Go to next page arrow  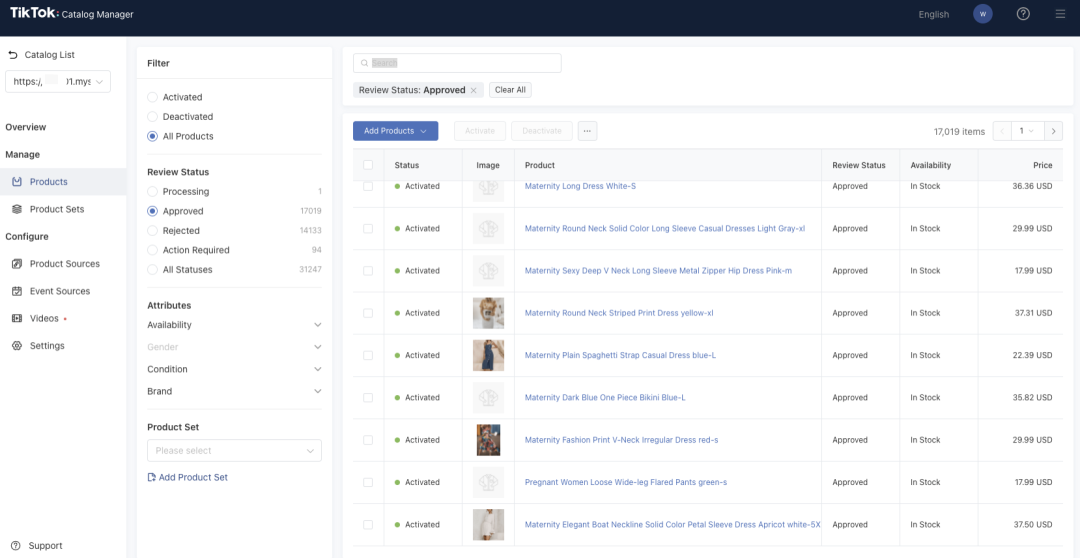1053,131
